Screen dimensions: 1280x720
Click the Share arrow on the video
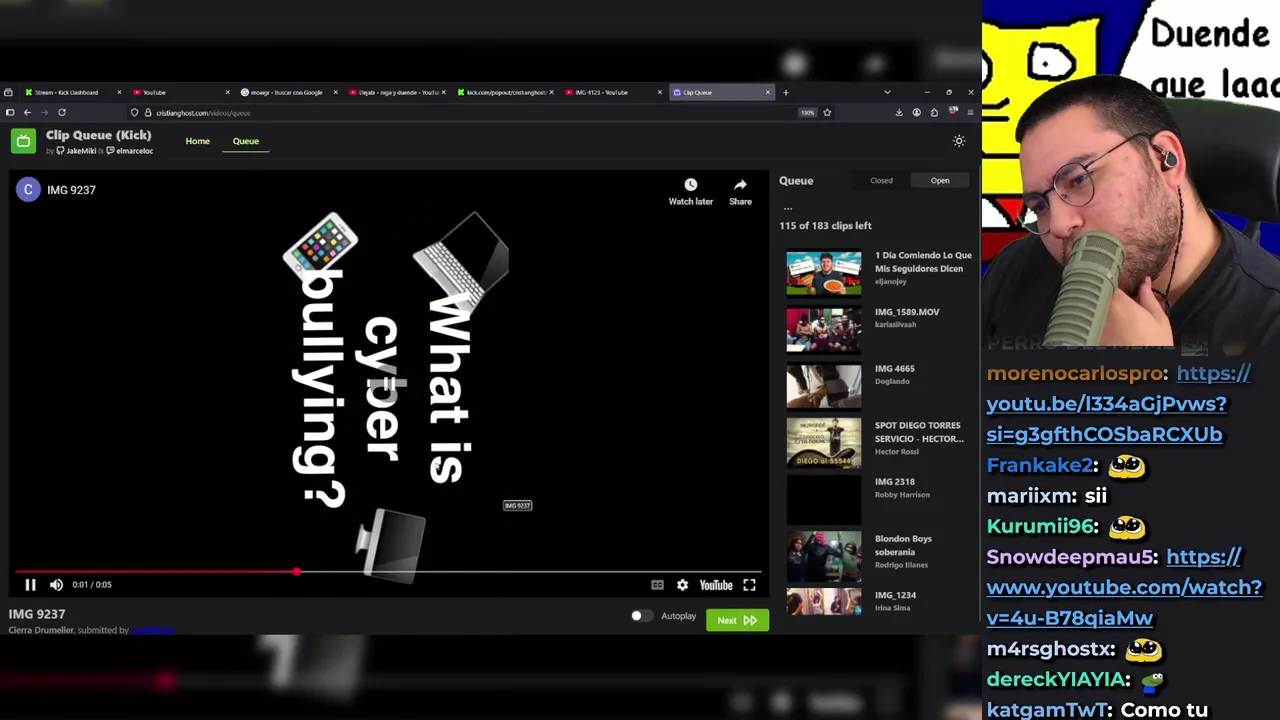click(740, 185)
